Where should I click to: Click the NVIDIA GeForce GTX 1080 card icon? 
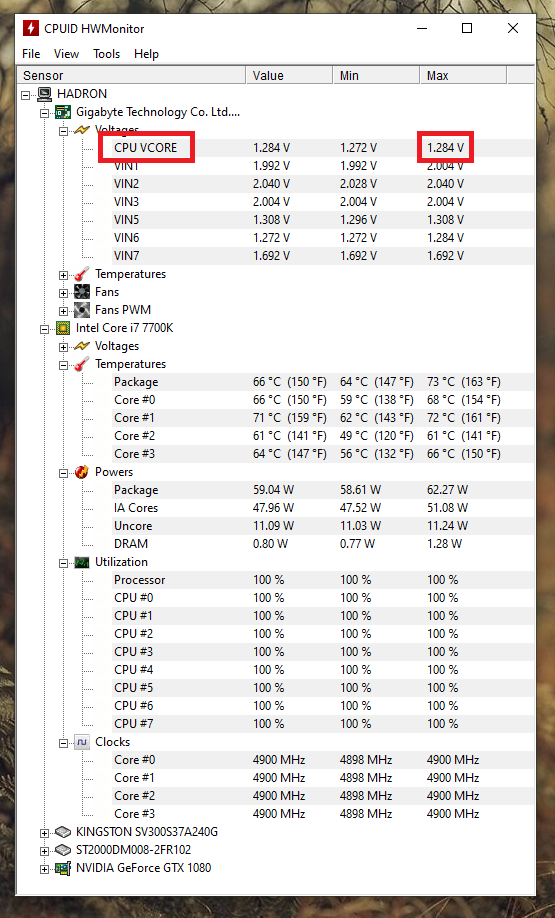pos(63,868)
